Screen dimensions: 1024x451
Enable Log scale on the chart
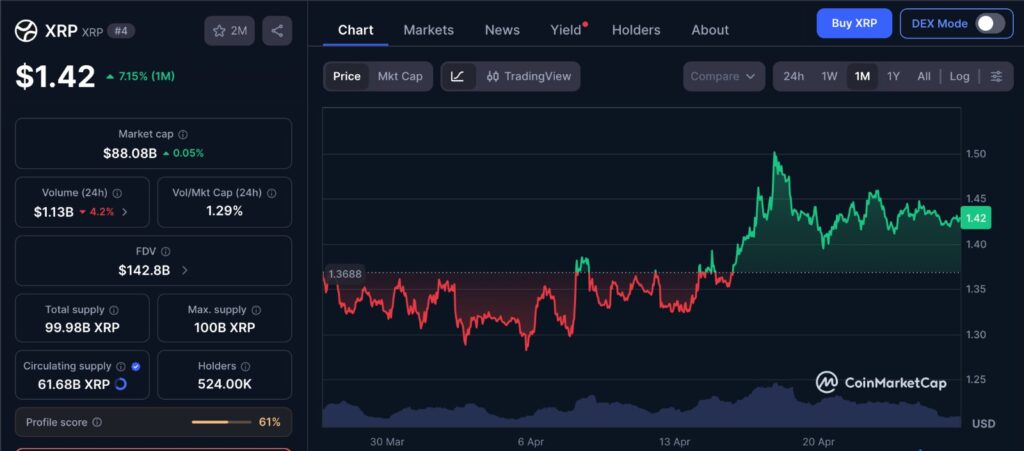[959, 76]
